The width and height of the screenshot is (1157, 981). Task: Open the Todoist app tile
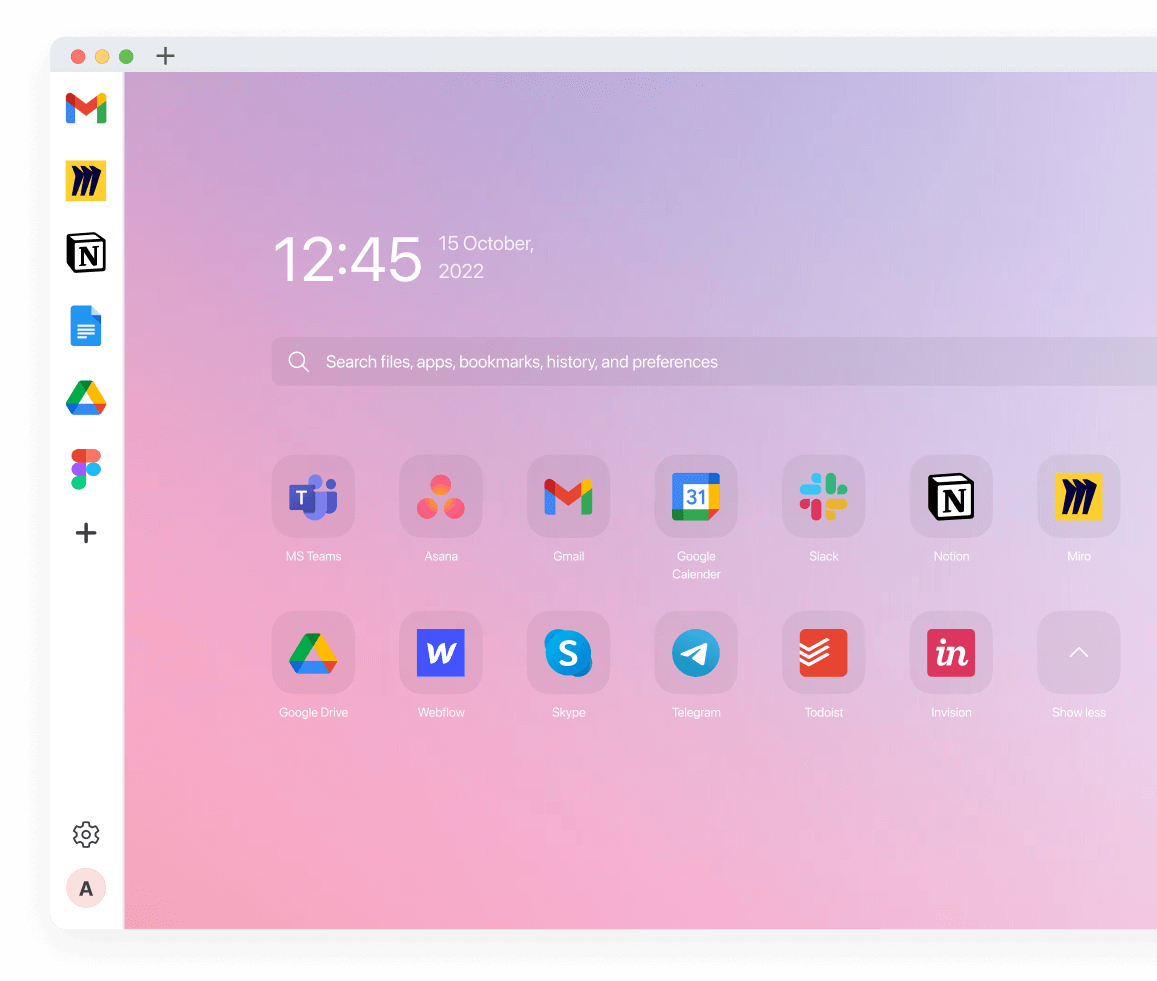[824, 653]
